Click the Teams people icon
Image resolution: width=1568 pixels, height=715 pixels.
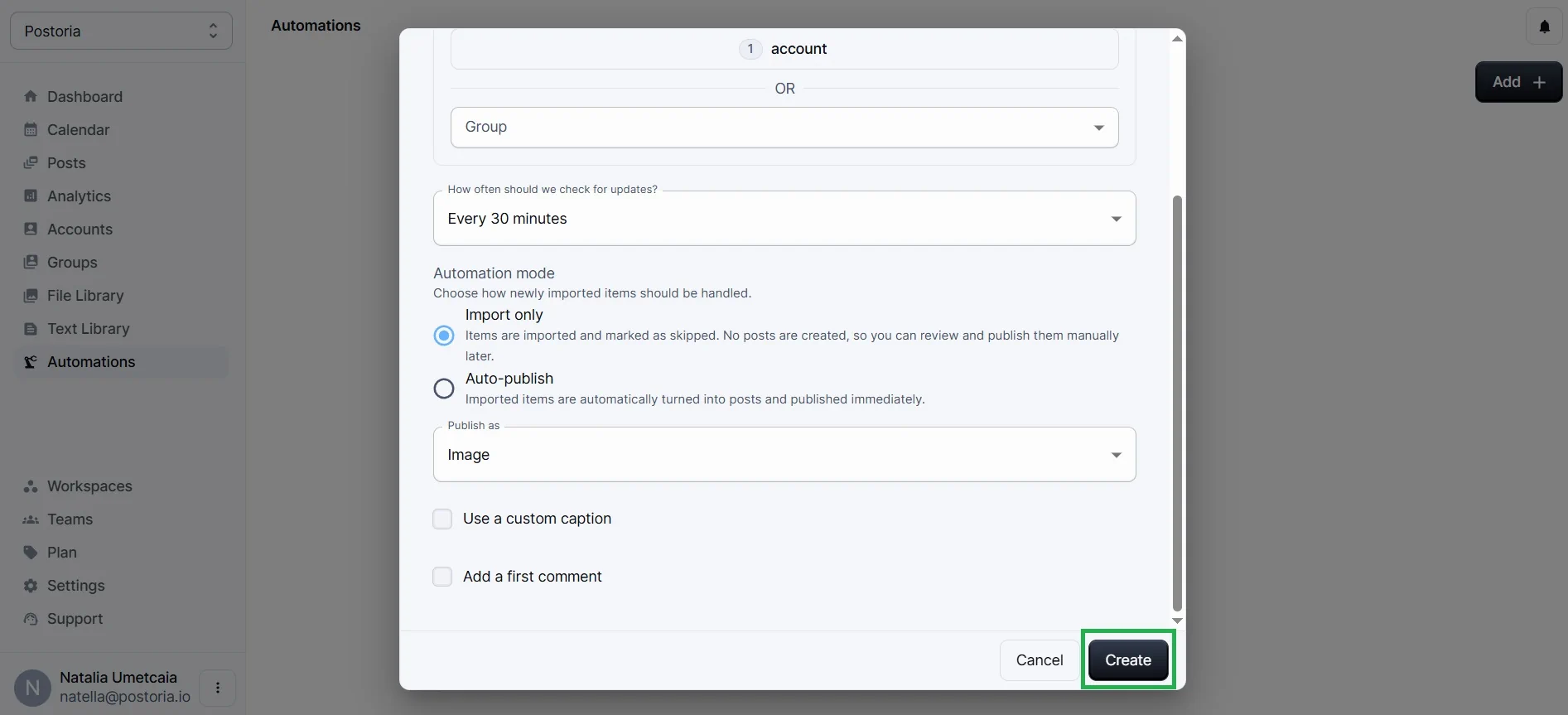point(31,519)
